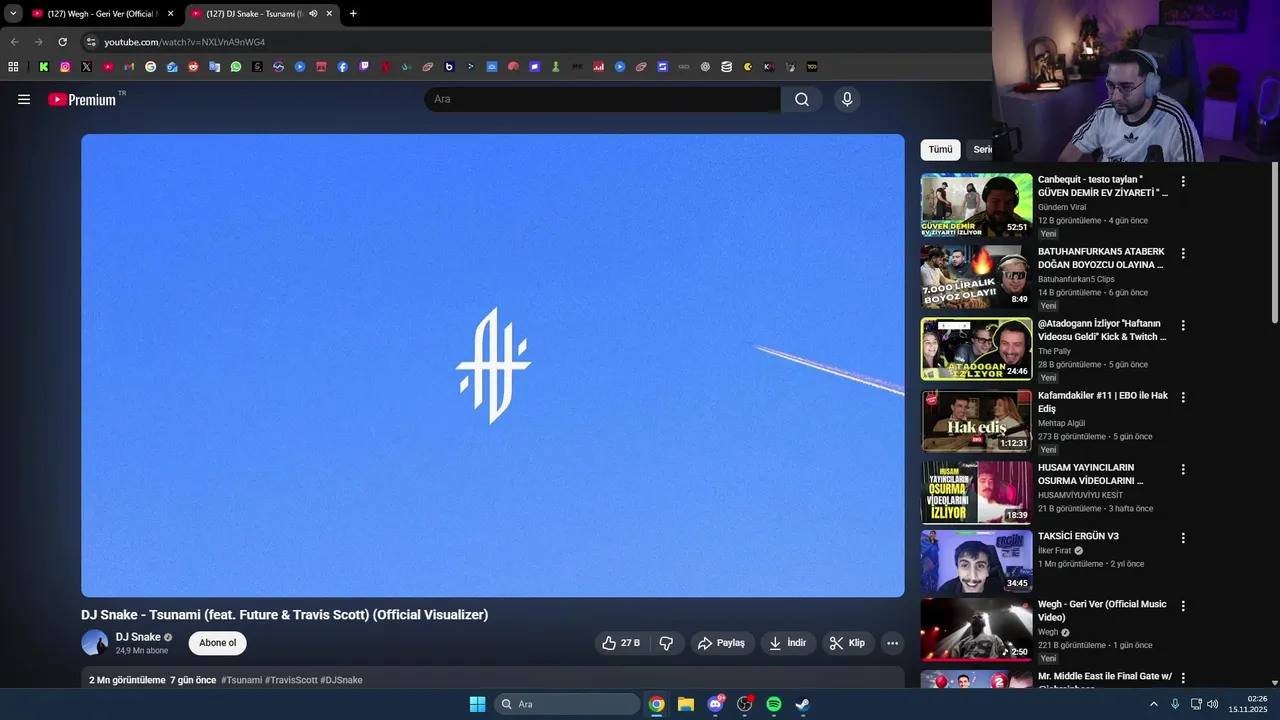
Task: Click the #DJSnake hashtag
Action: tap(341, 680)
